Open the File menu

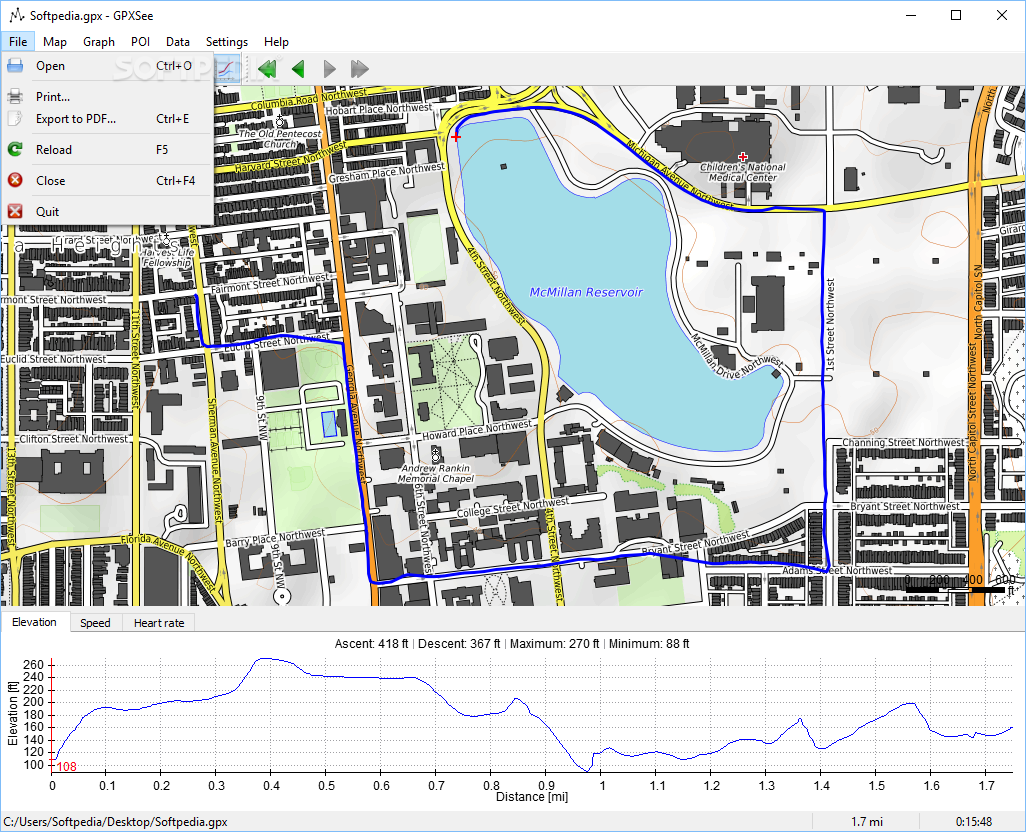18,42
